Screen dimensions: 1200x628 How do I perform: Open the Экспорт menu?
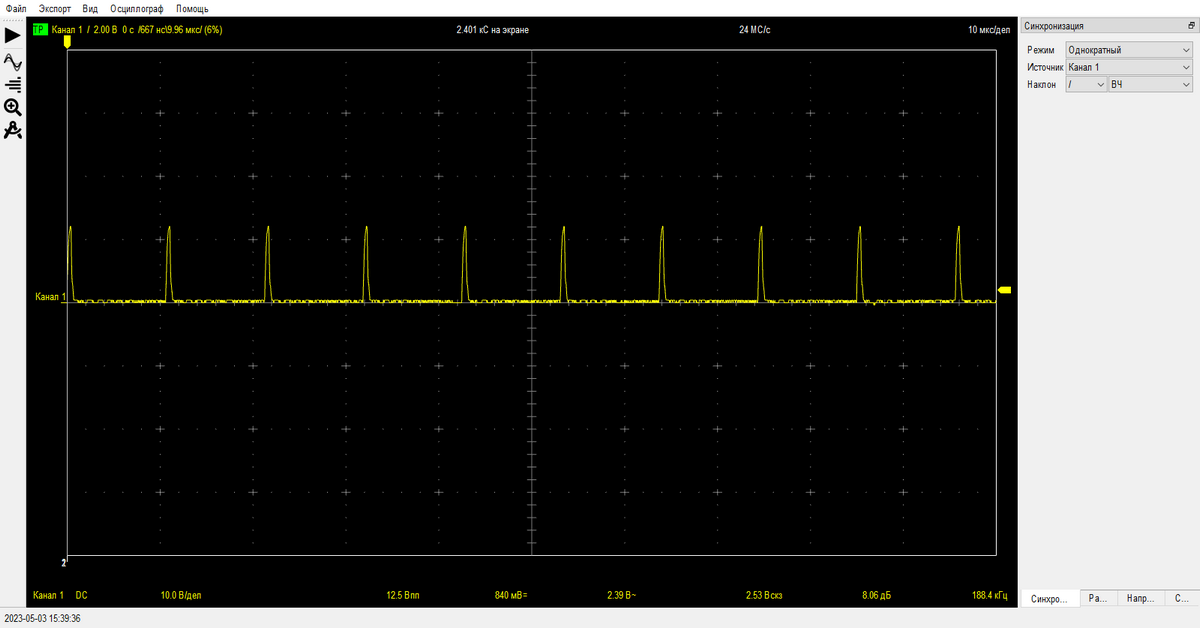(55, 8)
